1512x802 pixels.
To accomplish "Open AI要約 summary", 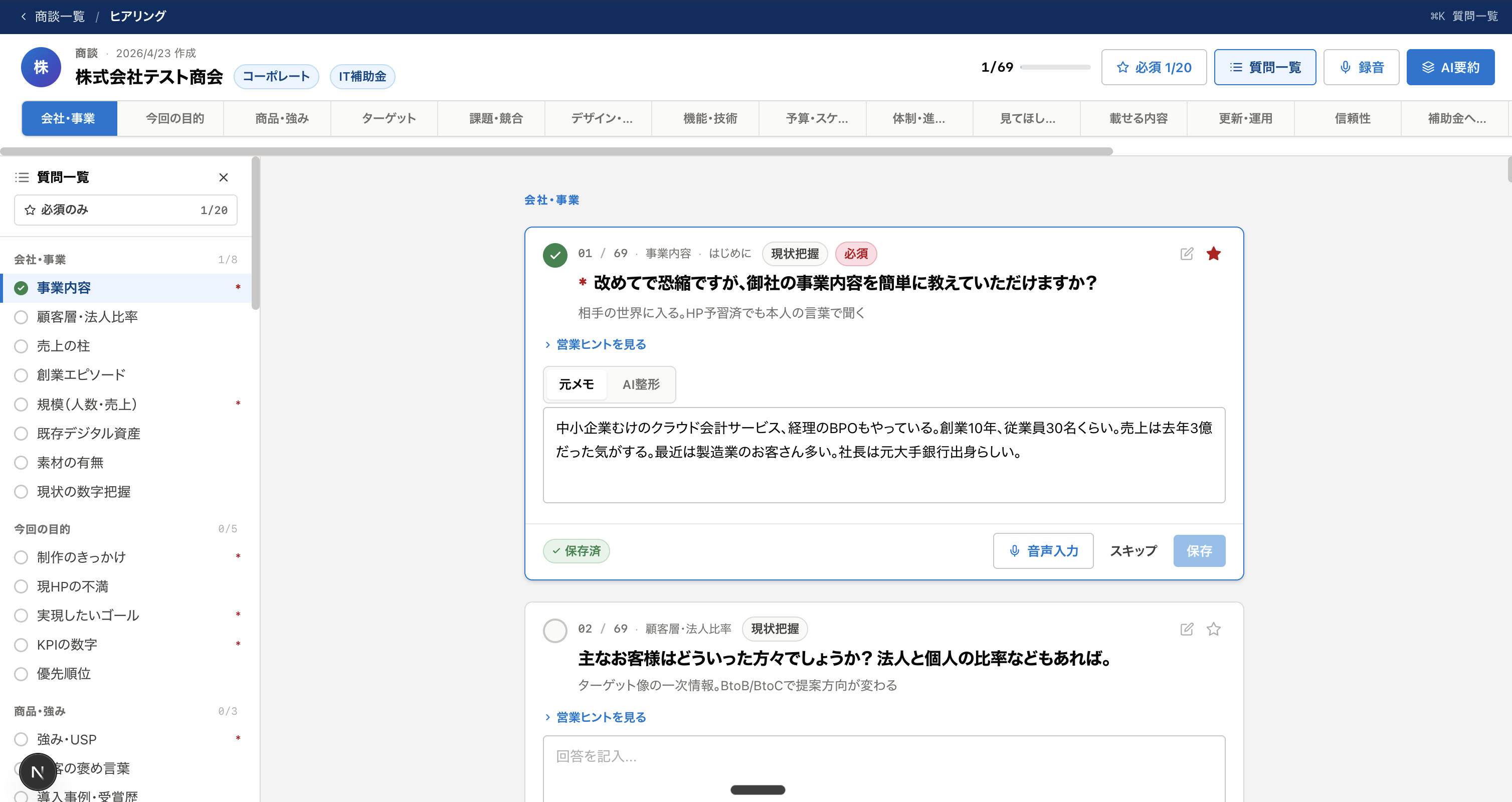I will pyautogui.click(x=1450, y=67).
